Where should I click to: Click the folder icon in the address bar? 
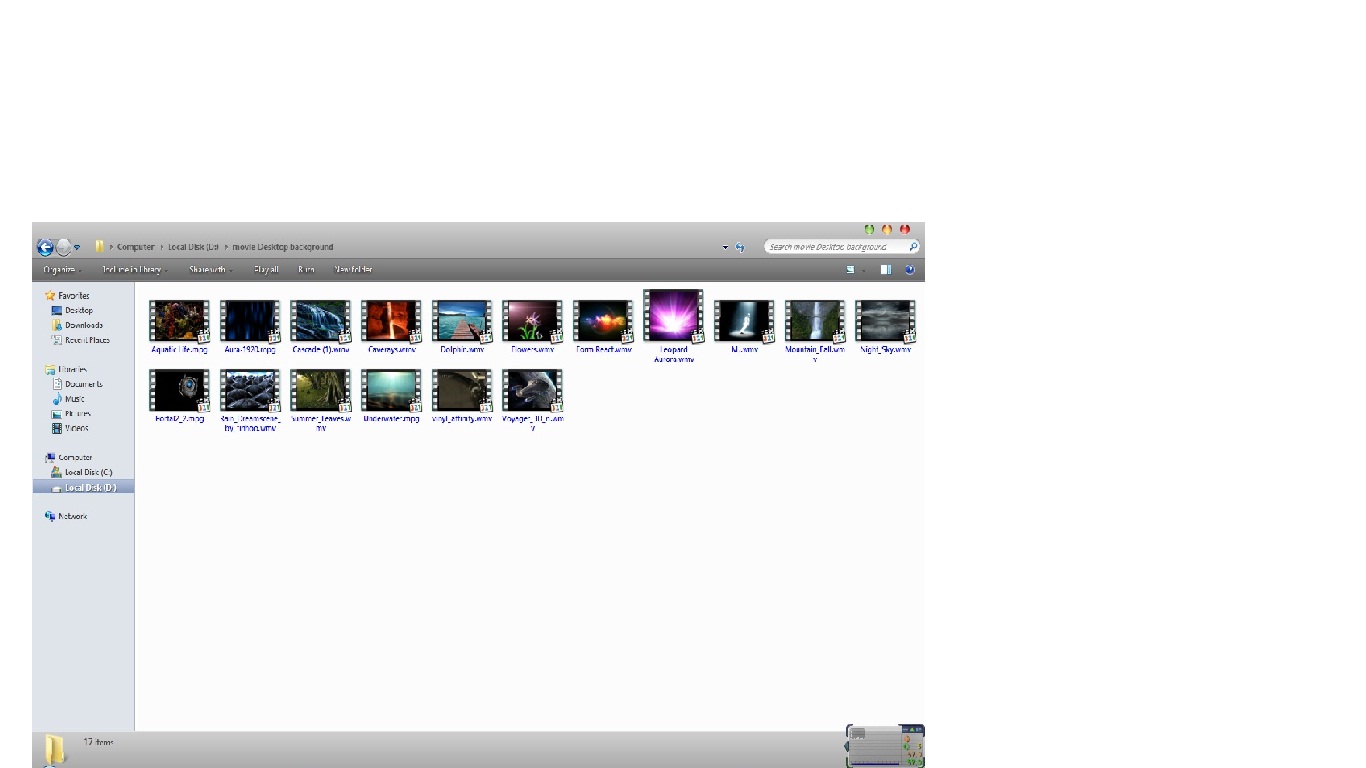pyautogui.click(x=99, y=247)
